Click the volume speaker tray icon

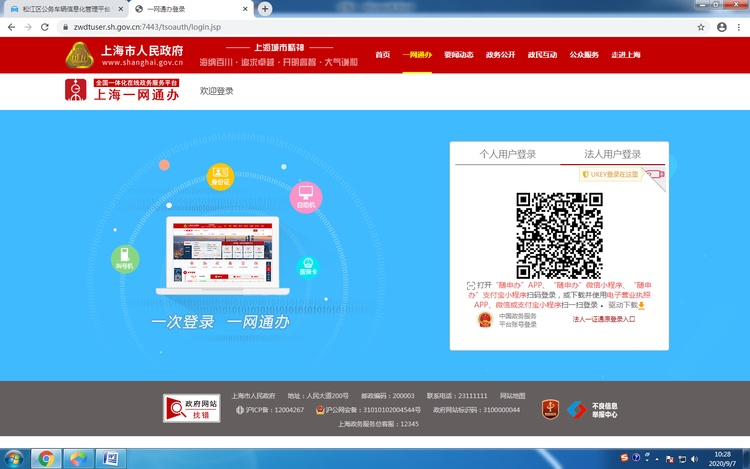pos(695,459)
